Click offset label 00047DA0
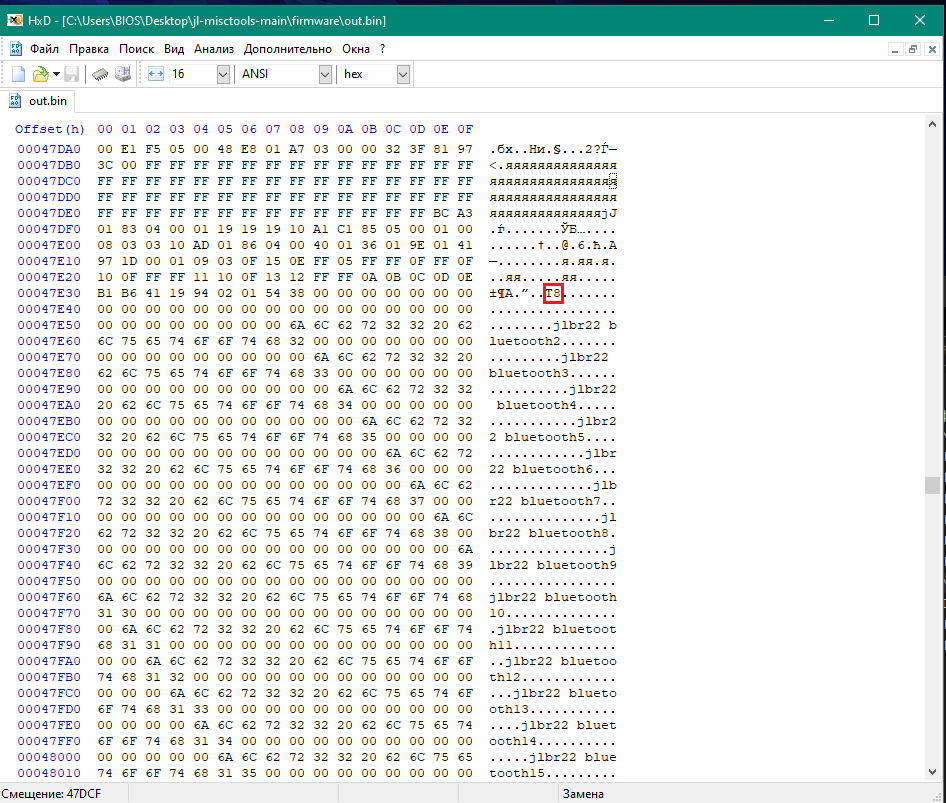Viewport: 946px width, 803px height. tap(49, 149)
